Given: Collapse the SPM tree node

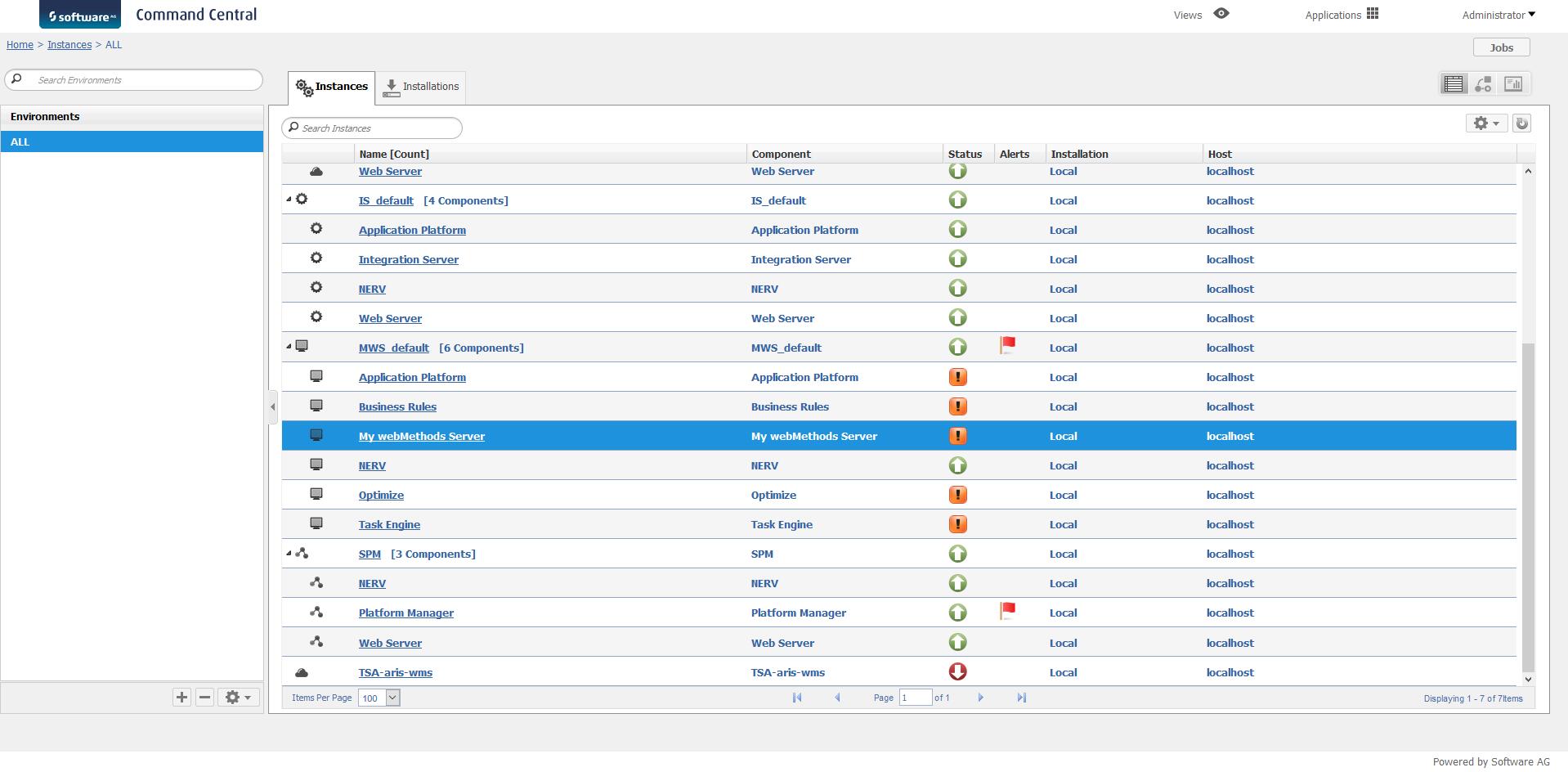Looking at the screenshot, I should point(289,554).
